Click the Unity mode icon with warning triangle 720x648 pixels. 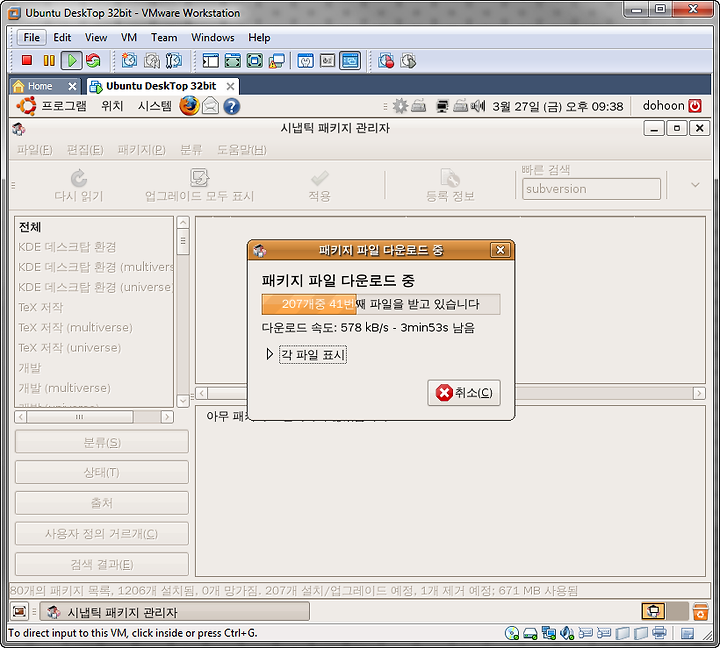(276, 61)
